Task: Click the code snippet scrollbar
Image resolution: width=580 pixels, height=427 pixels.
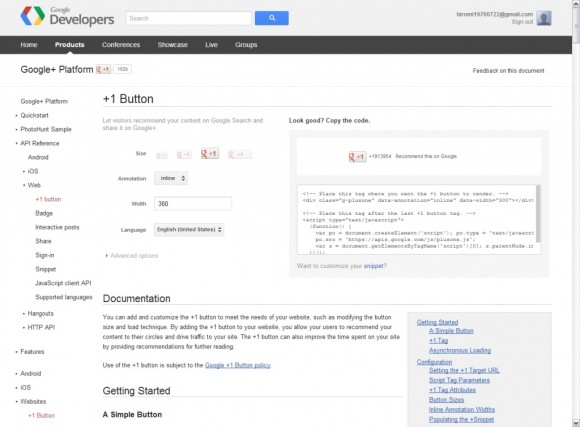Action: (x=538, y=214)
